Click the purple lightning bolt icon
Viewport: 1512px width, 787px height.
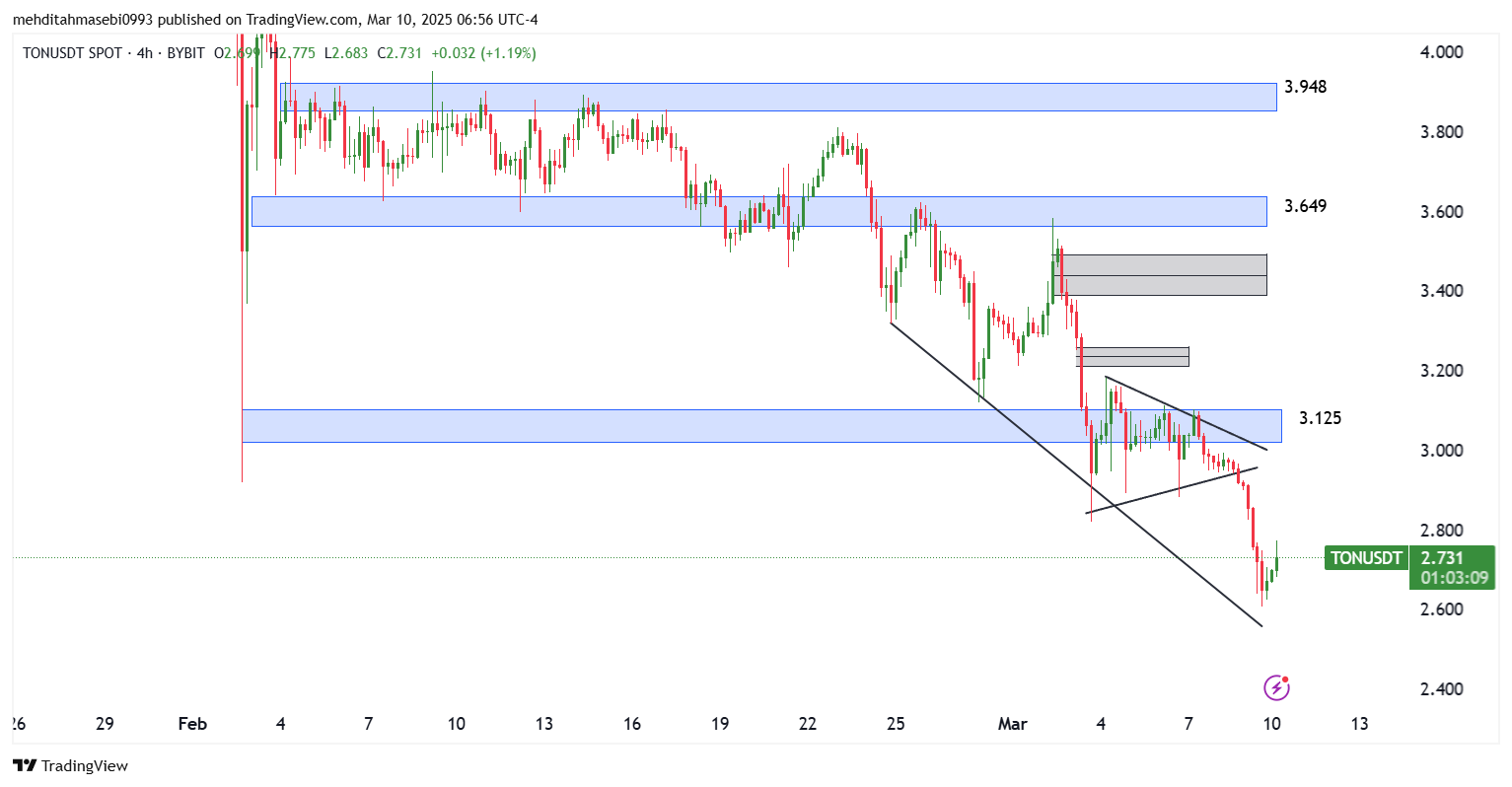1276,687
